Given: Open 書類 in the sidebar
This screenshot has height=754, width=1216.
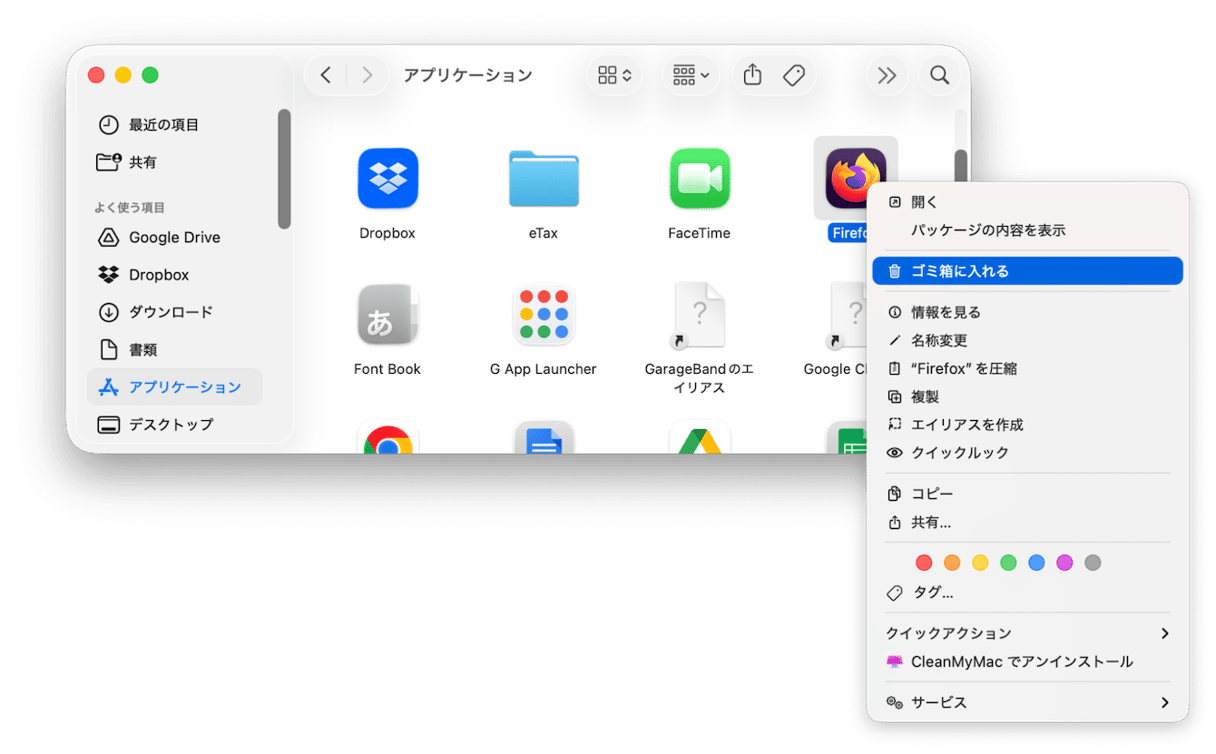Looking at the screenshot, I should pos(174,350).
